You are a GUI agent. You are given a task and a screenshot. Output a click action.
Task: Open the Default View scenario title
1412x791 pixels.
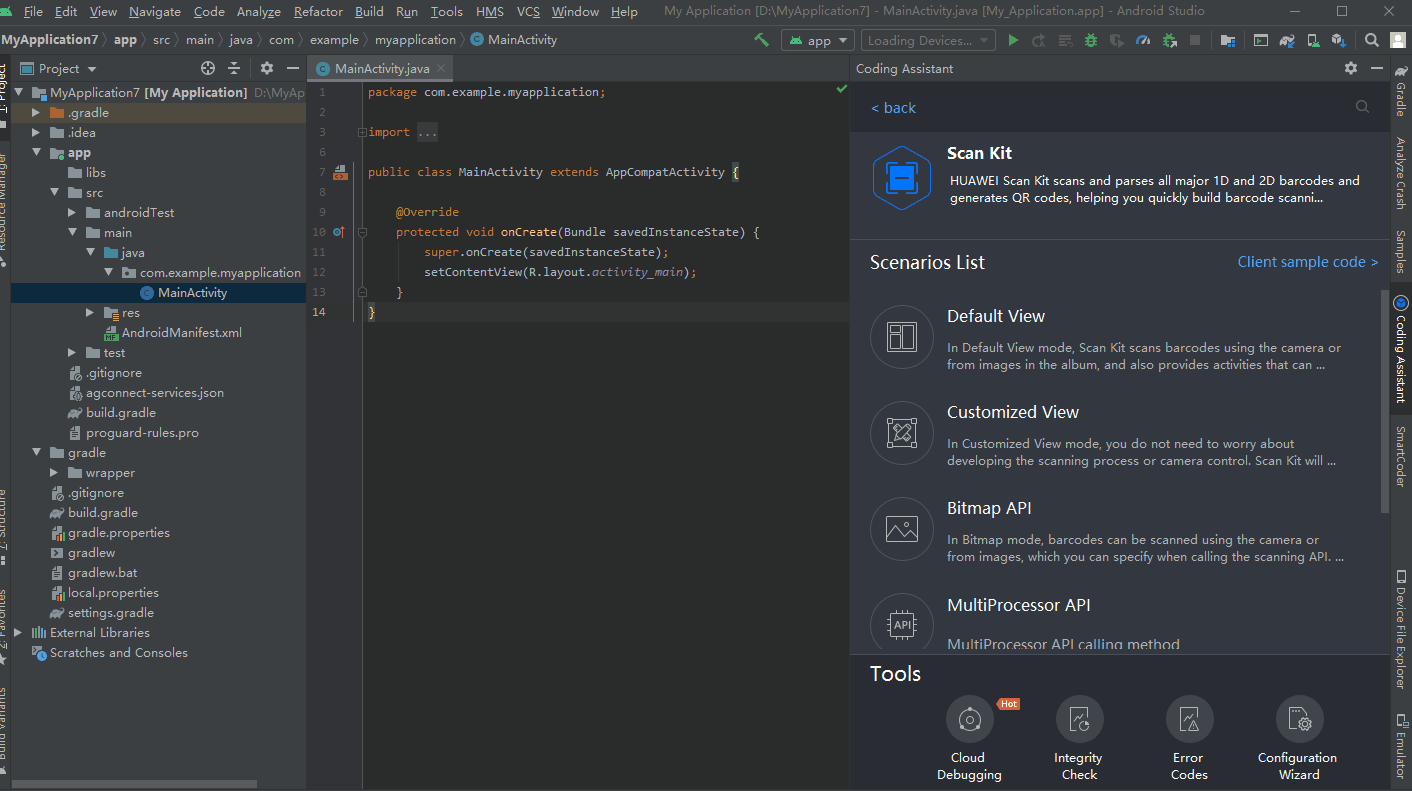996,316
